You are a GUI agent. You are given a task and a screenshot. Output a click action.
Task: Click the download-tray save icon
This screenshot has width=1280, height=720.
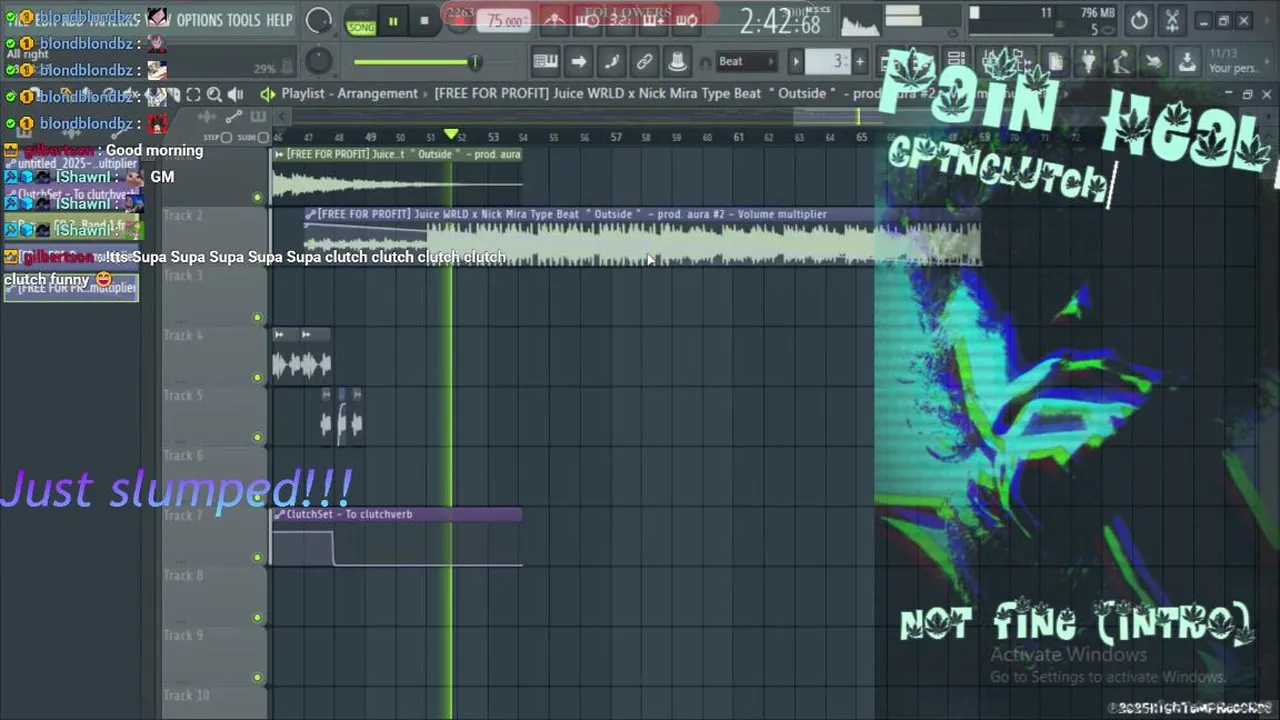click(x=1187, y=62)
